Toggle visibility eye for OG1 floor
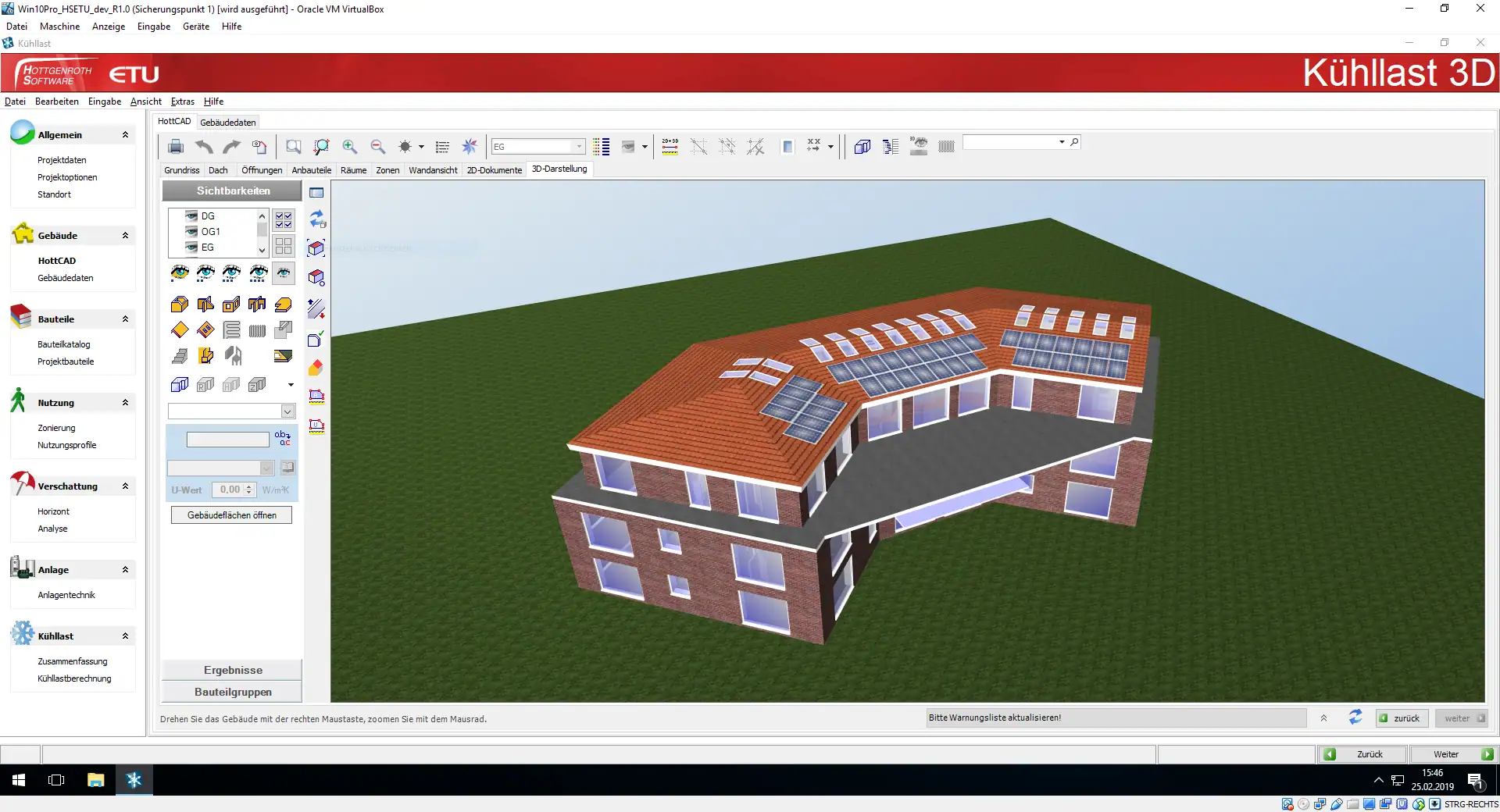The image size is (1500, 812). coord(191,232)
